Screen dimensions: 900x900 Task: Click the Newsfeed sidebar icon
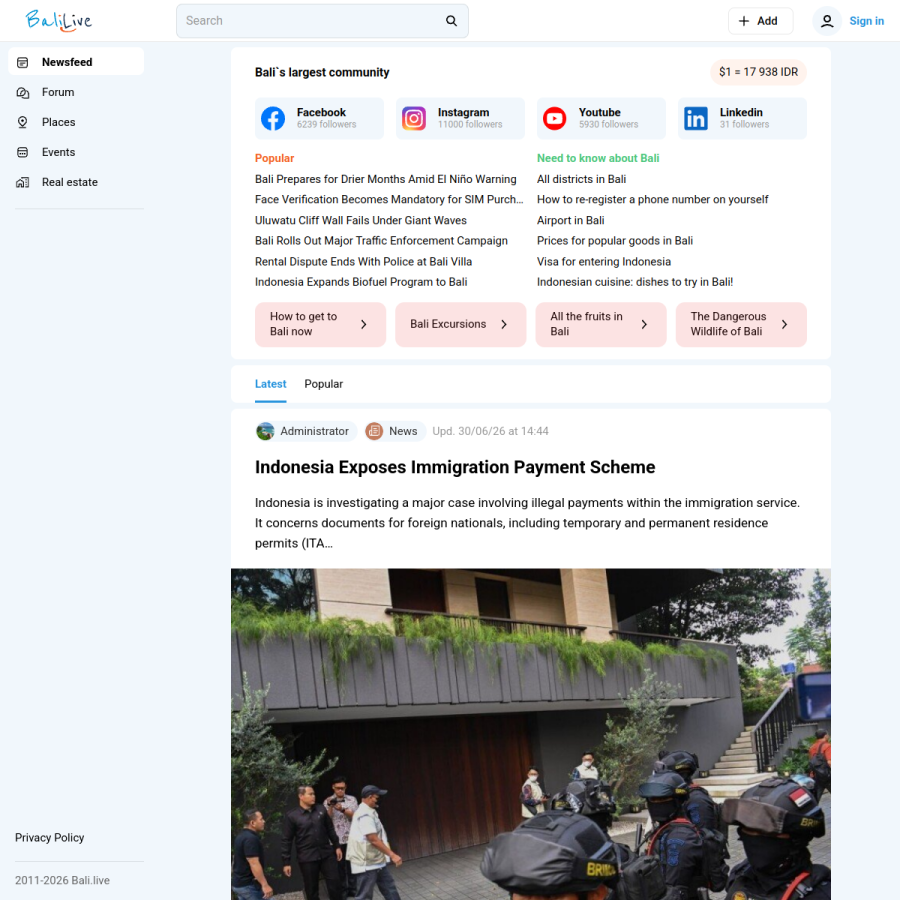pos(22,62)
